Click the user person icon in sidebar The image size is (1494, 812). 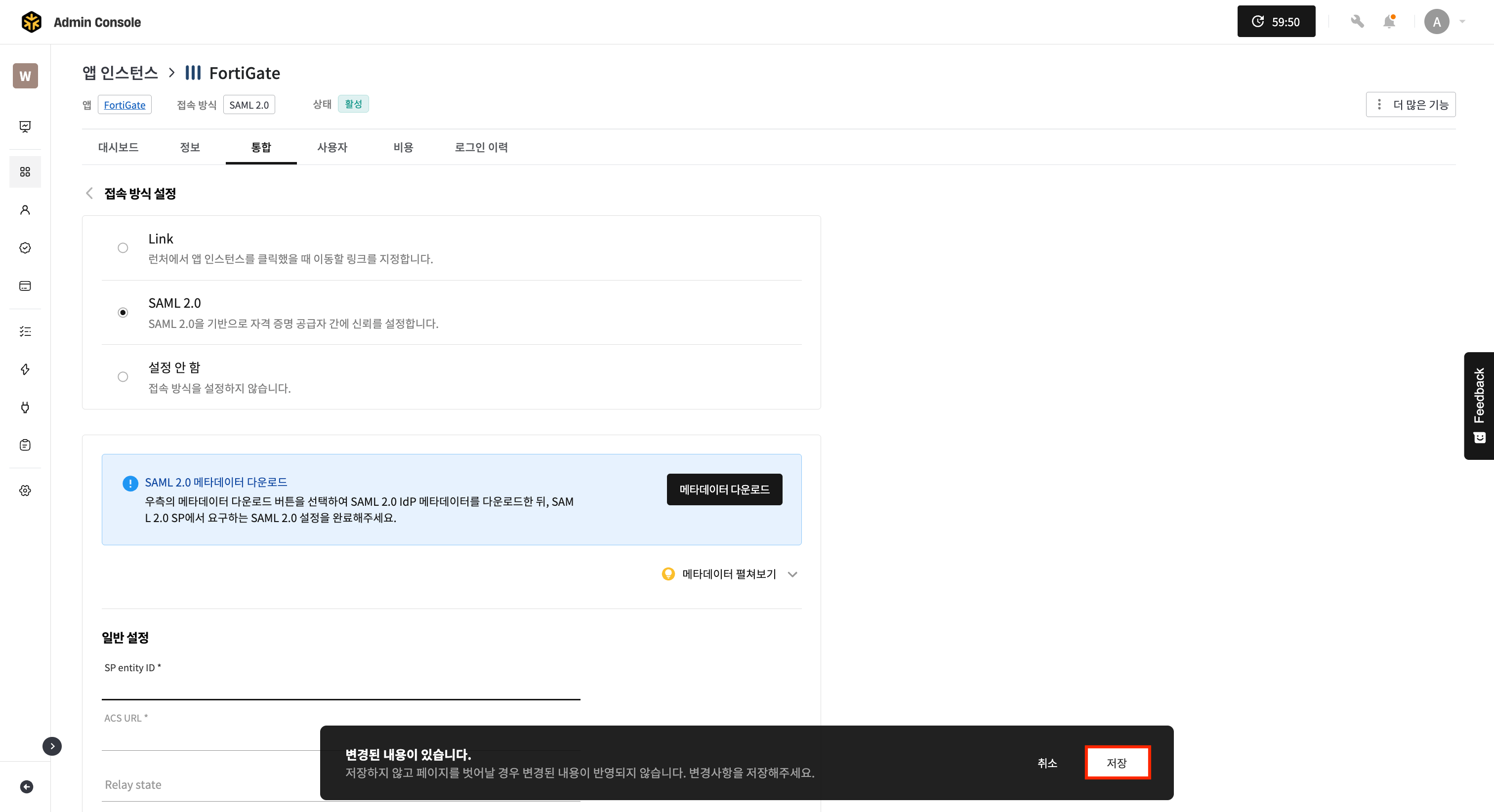tap(25, 210)
